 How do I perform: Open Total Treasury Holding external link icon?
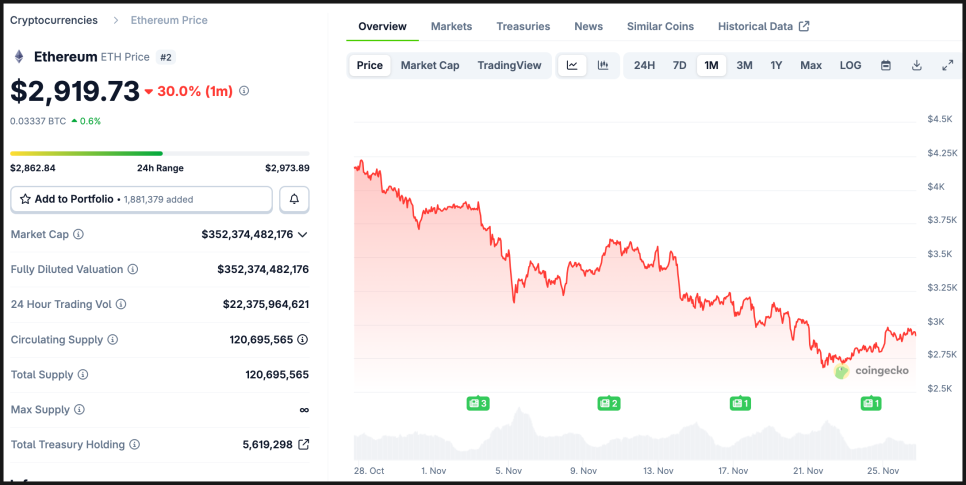click(x=304, y=444)
